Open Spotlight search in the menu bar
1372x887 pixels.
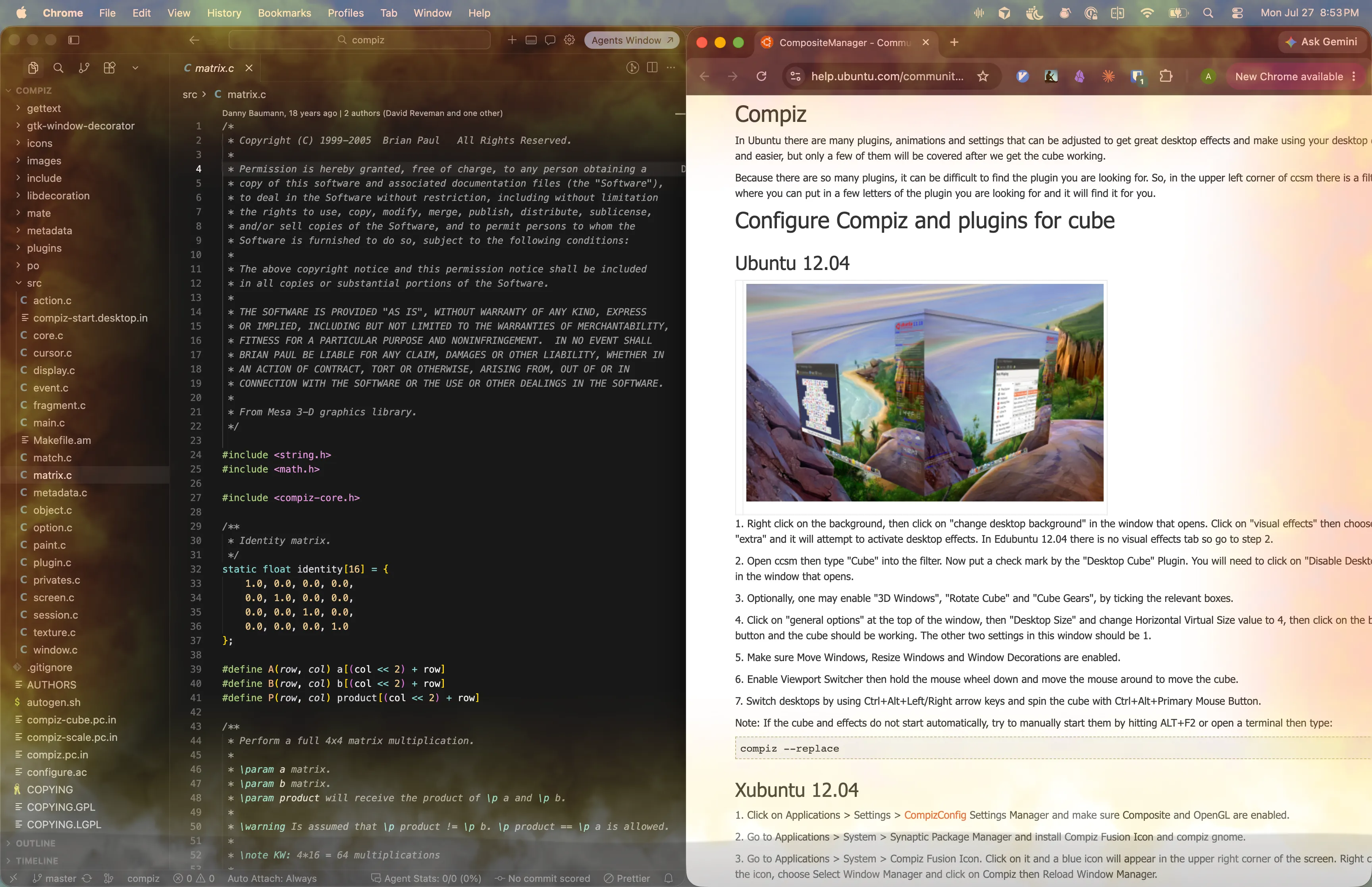1208,13
